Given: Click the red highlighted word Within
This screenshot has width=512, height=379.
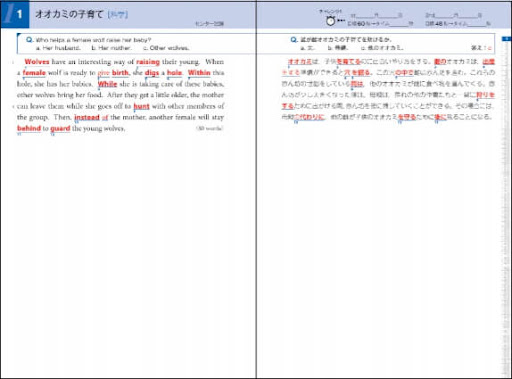Looking at the screenshot, I should click(x=199, y=73).
